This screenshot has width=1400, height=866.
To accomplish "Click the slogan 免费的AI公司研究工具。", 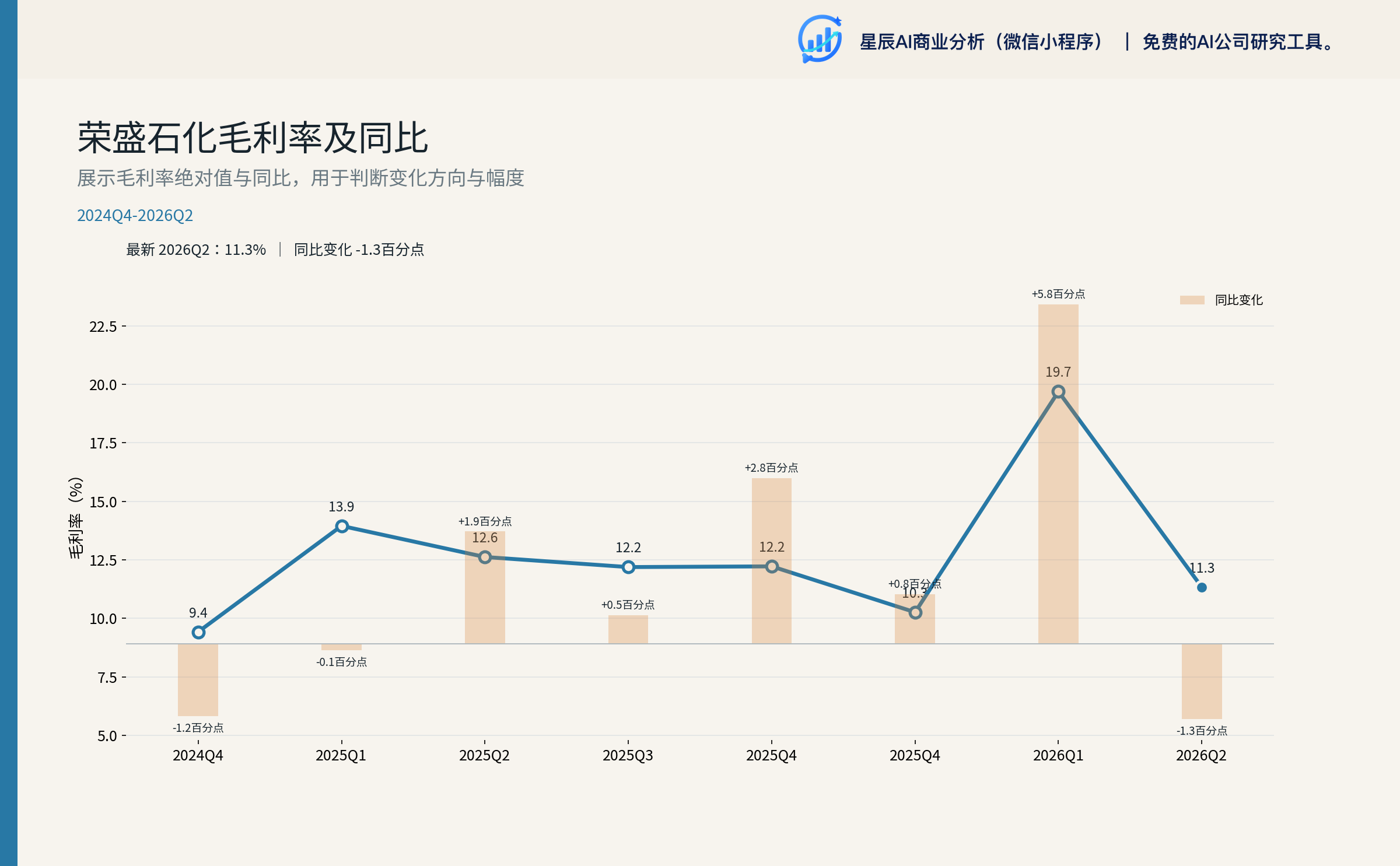I will coord(1238,42).
